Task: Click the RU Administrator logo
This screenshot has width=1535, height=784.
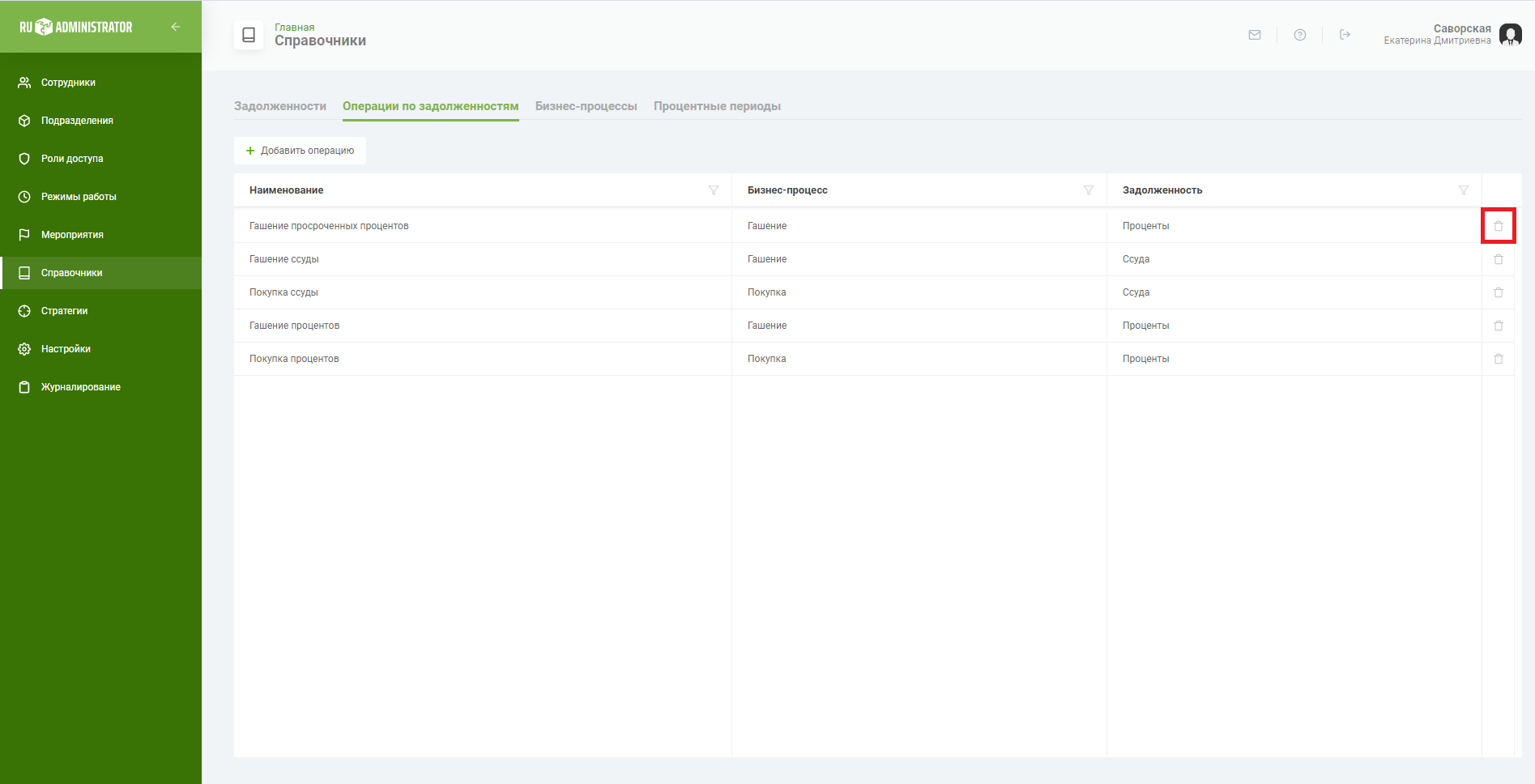Action: pos(76,27)
